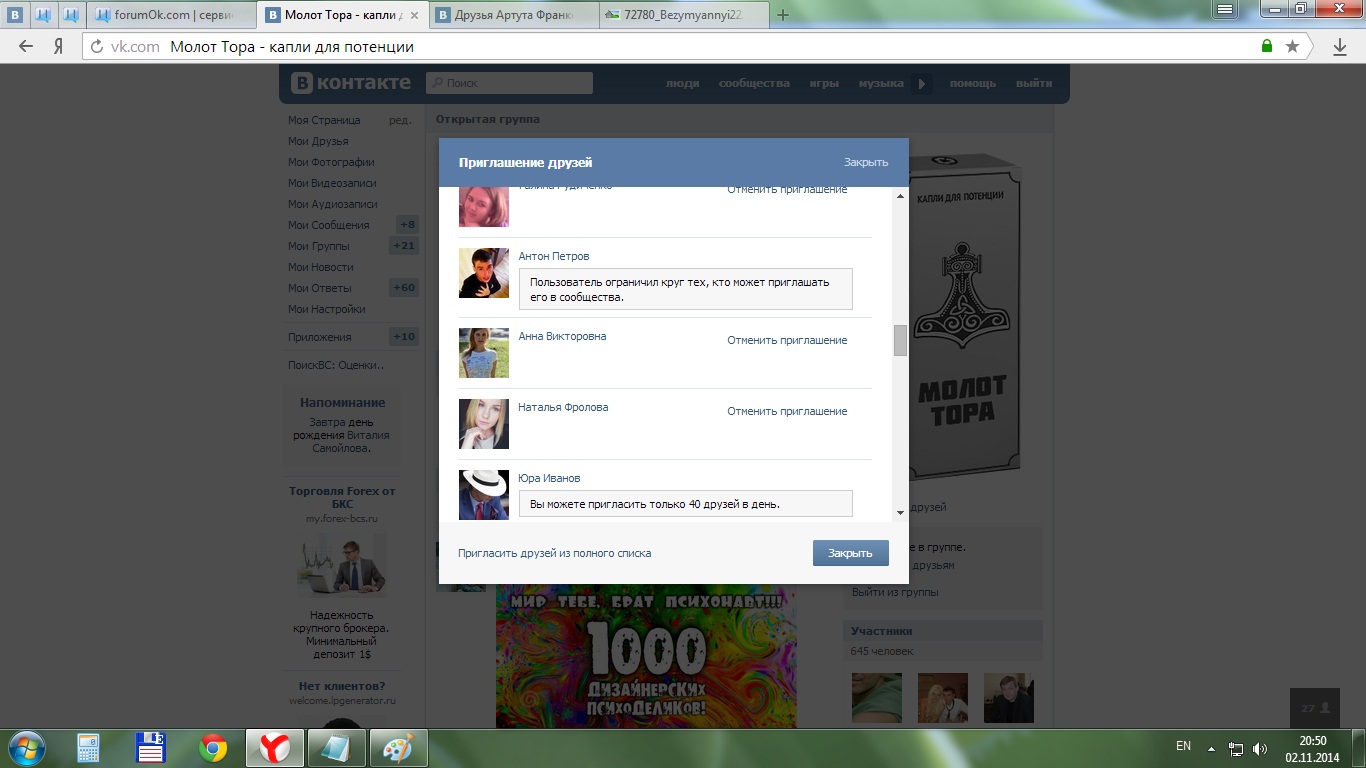Click Антон Петров's avatar photo

pos(484,273)
